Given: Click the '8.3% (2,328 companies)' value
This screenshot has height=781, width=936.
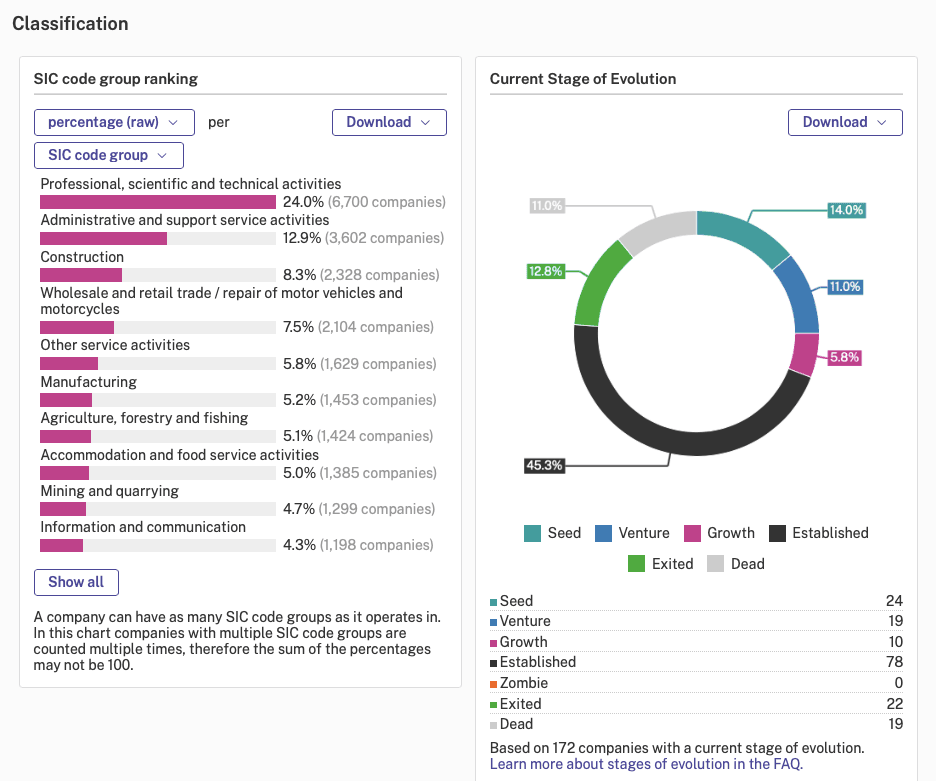Looking at the screenshot, I should pos(361,275).
